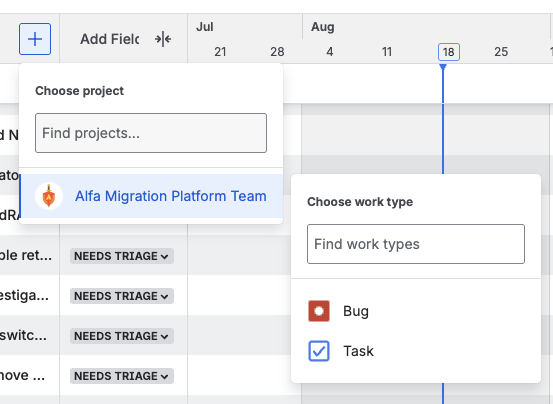Click the collapse fields arrows icon
The width and height of the screenshot is (553, 404).
tap(163, 39)
